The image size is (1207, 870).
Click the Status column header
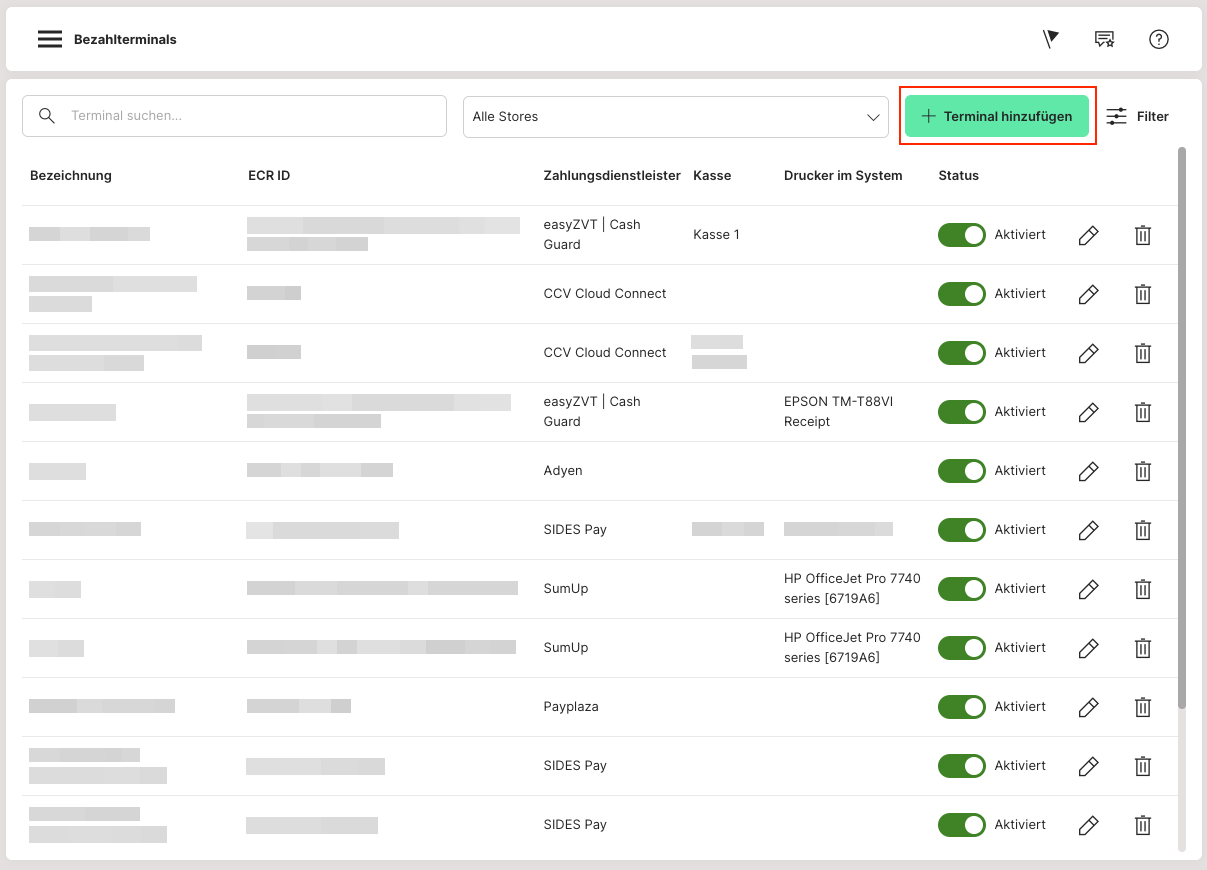(958, 176)
